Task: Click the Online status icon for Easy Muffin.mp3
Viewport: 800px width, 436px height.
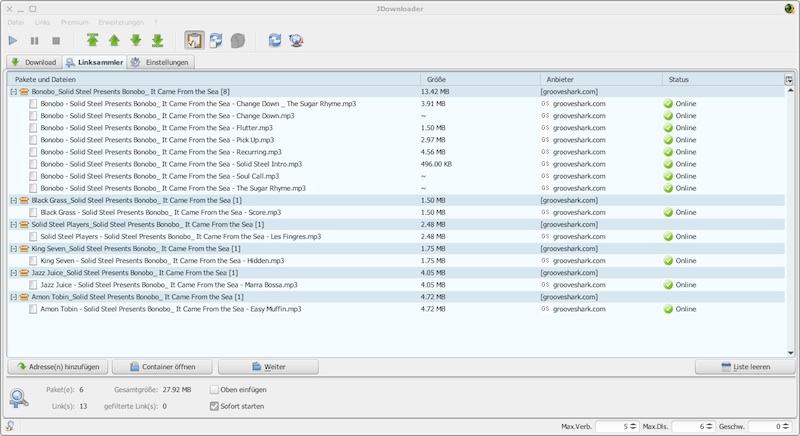Action: point(668,309)
